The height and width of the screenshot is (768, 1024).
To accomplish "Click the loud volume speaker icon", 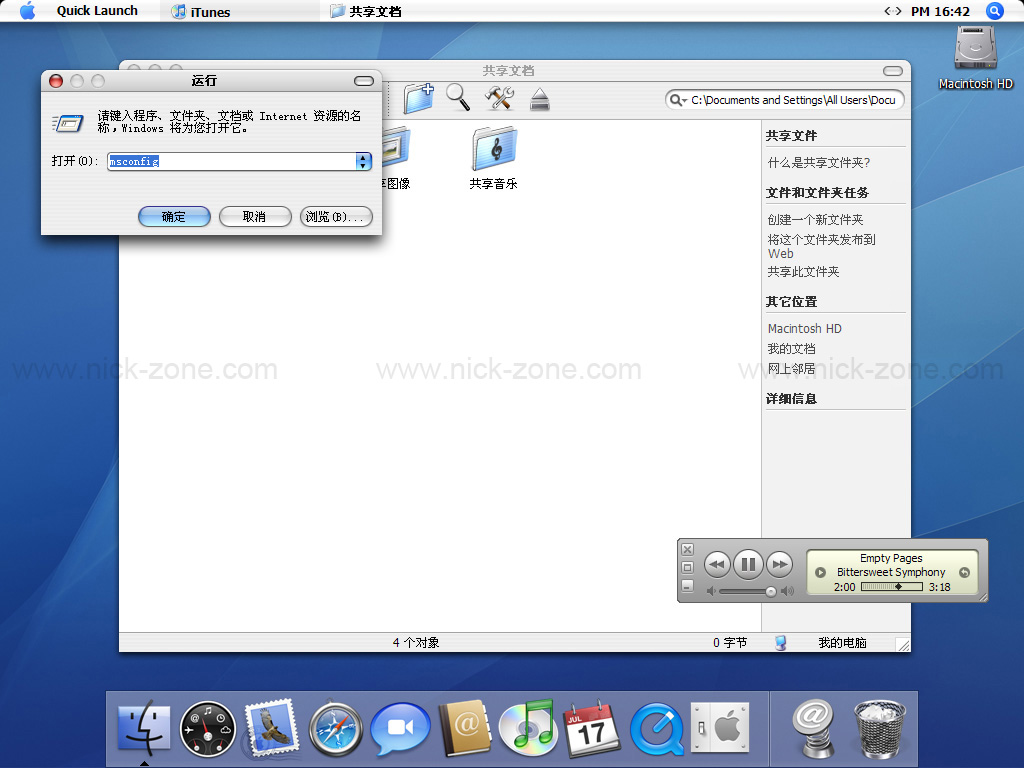I will [788, 591].
